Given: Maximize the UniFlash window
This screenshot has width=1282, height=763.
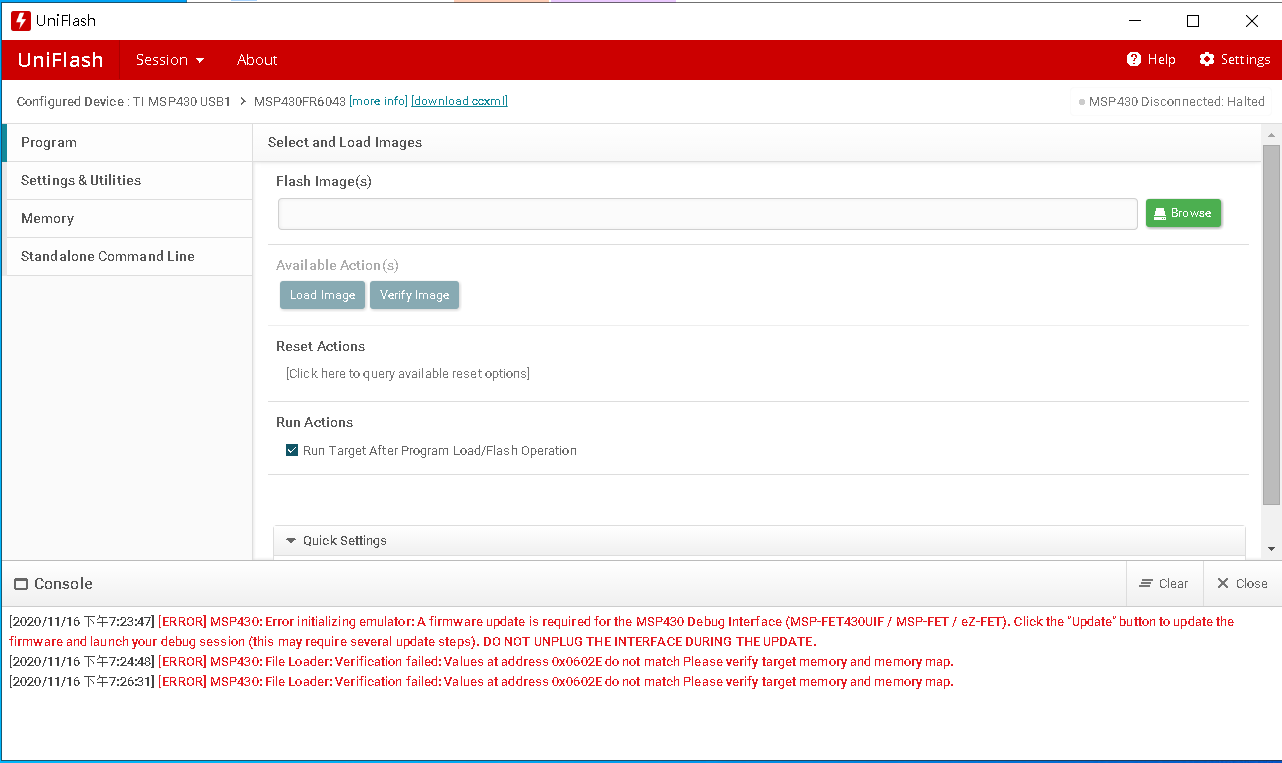Looking at the screenshot, I should coord(1193,21).
